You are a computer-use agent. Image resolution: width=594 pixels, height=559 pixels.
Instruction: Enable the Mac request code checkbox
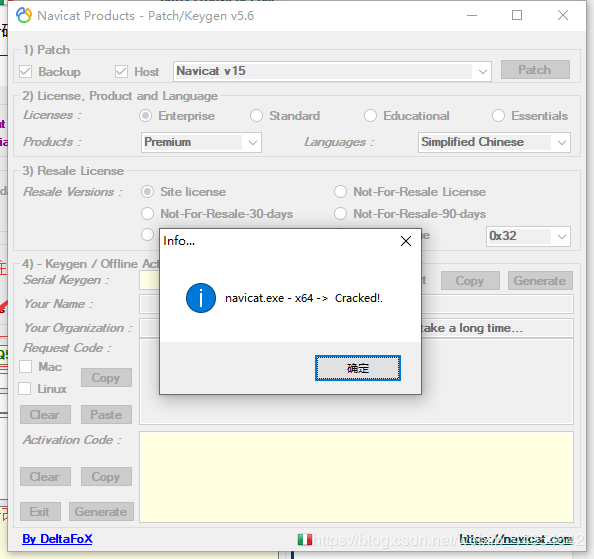point(25,366)
